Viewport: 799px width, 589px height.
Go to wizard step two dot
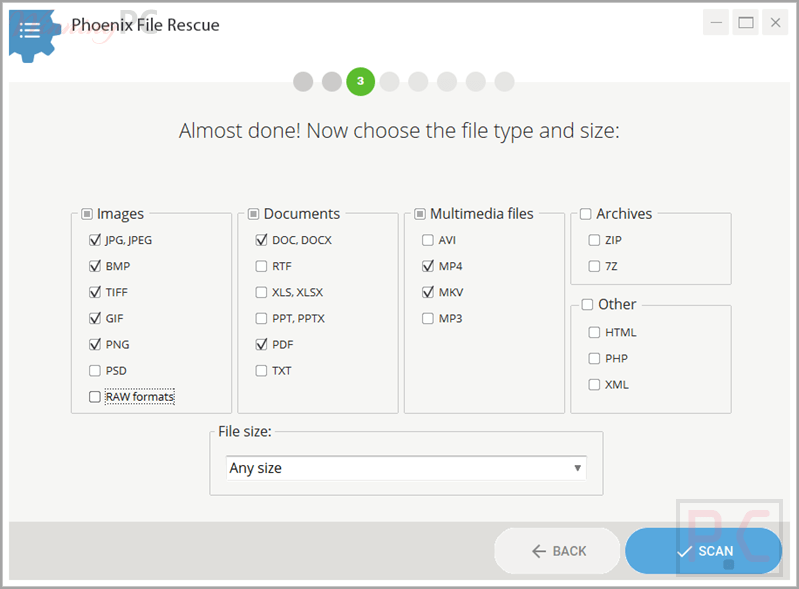tap(332, 82)
